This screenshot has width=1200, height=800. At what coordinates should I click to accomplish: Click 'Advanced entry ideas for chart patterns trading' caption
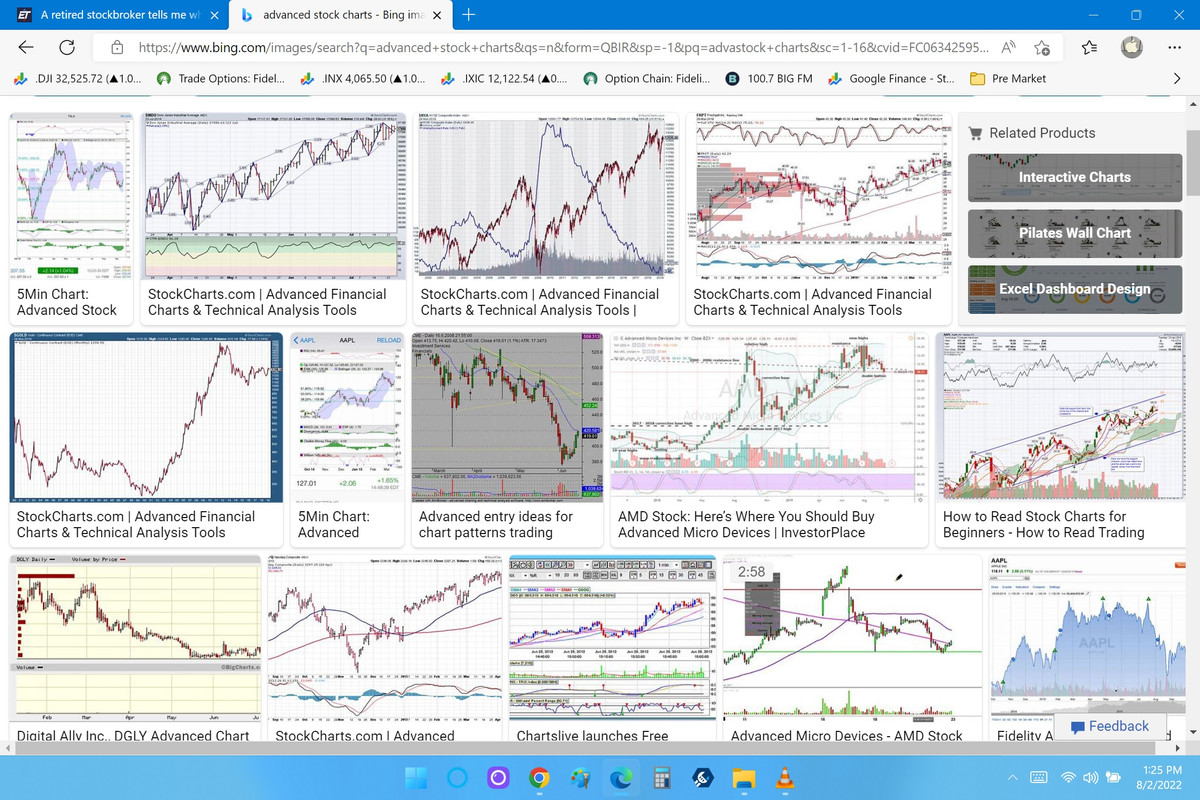(496, 524)
